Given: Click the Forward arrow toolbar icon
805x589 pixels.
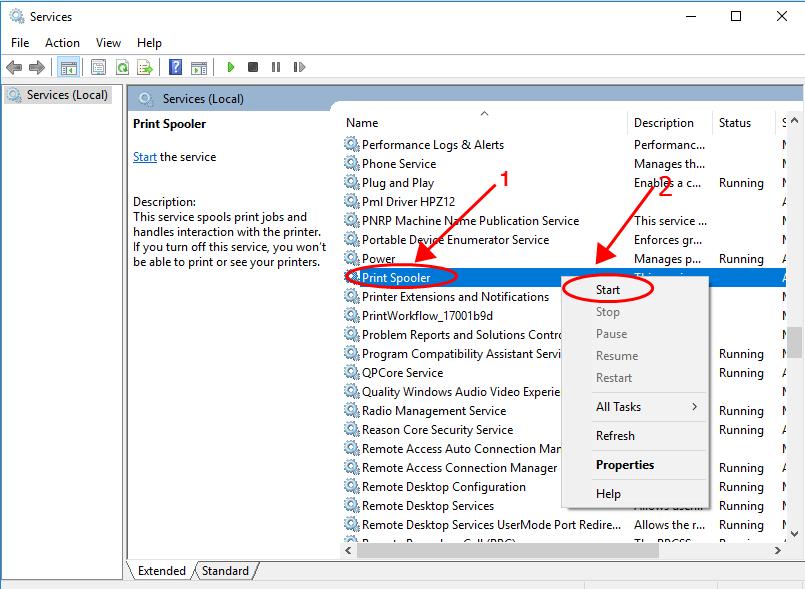Looking at the screenshot, I should pyautogui.click(x=37, y=67).
